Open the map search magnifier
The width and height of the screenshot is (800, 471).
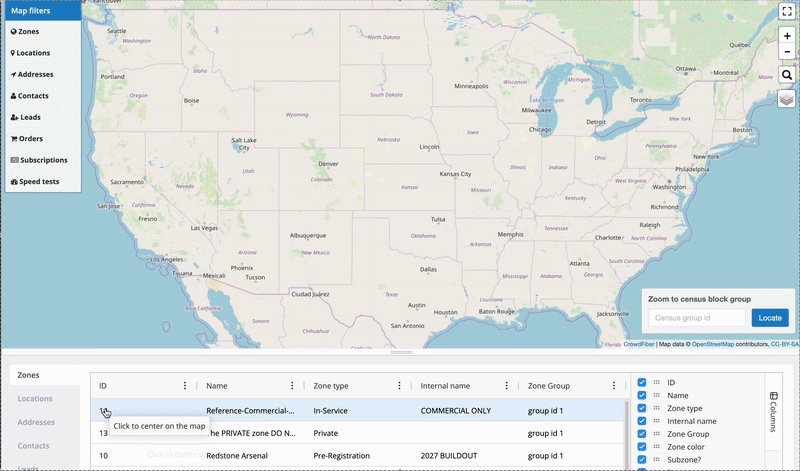point(787,75)
